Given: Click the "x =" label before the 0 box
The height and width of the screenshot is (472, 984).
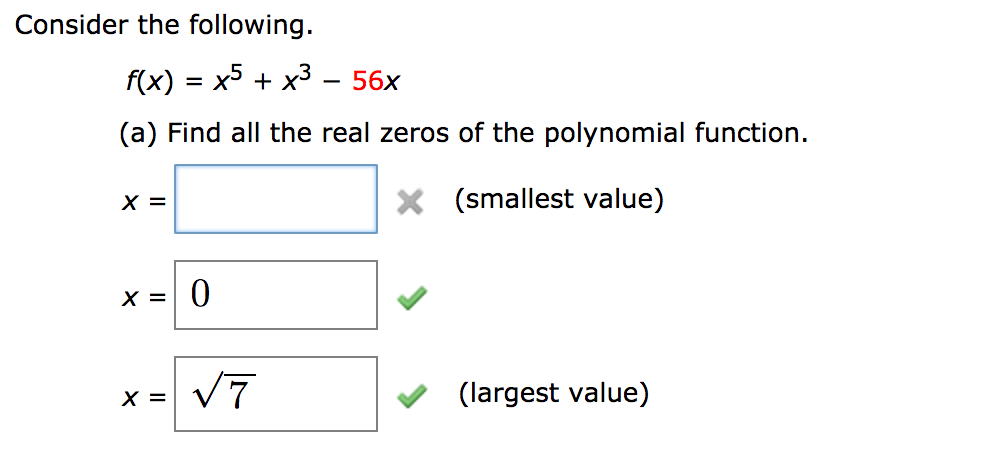Looking at the screenshot, I should pos(144,299).
